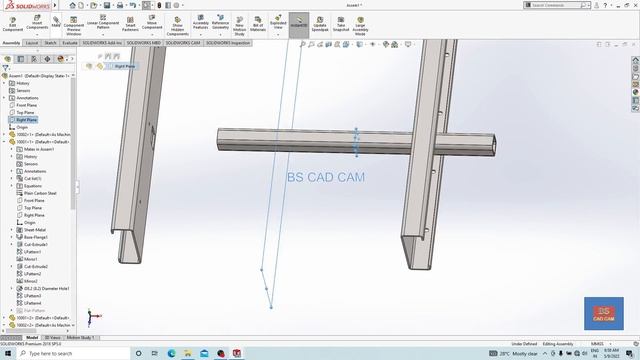Open the FeatureManager Design Tree tab
The width and height of the screenshot is (640, 360).
pos(7,59)
